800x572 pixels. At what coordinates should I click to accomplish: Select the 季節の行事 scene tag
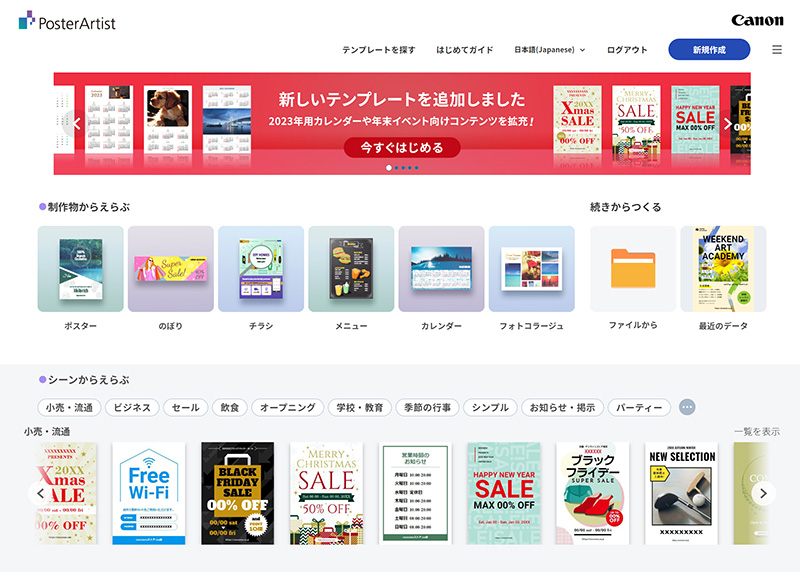click(428, 407)
